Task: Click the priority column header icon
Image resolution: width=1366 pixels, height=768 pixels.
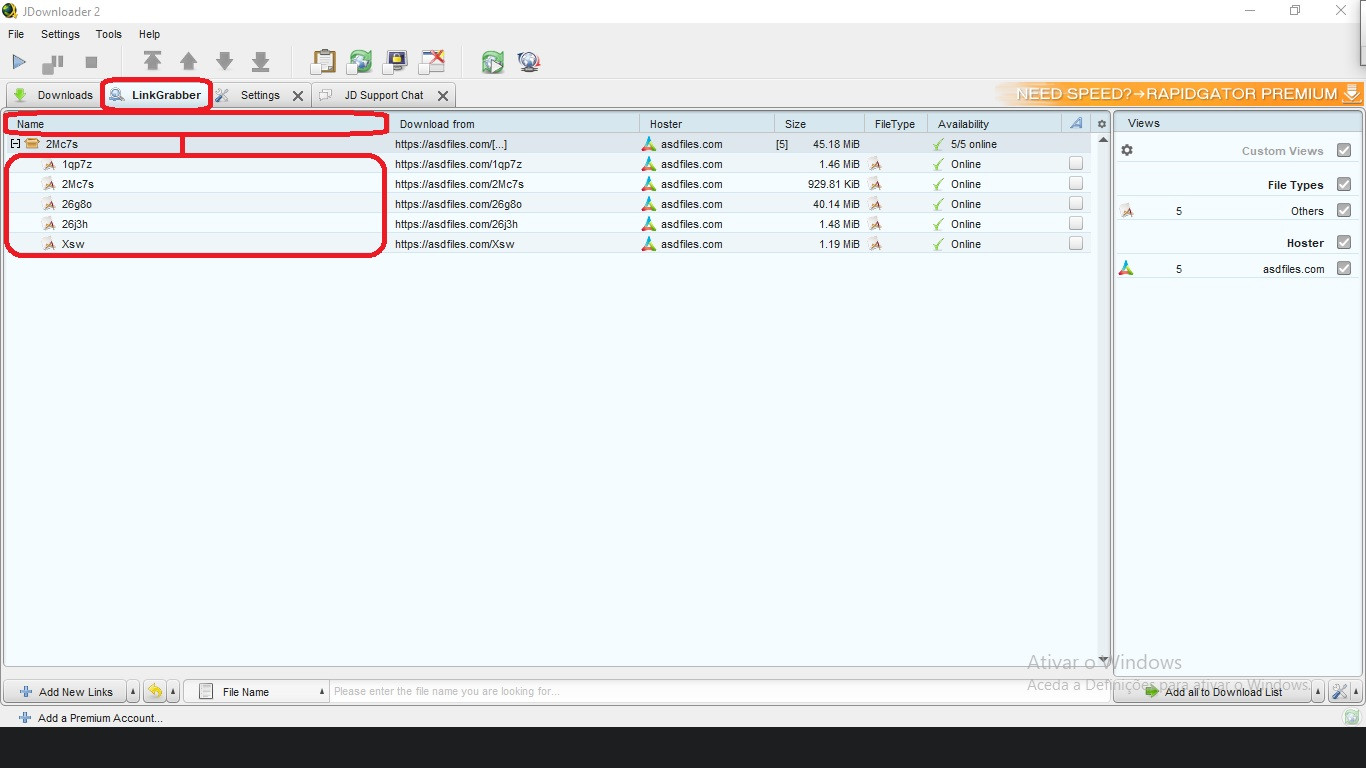Action: (1076, 123)
